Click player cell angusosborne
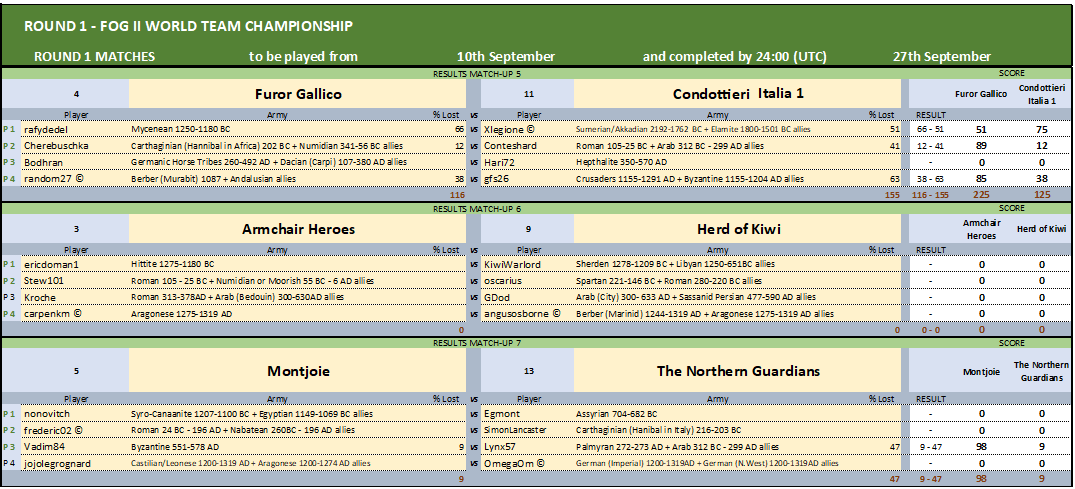 (x=528, y=313)
